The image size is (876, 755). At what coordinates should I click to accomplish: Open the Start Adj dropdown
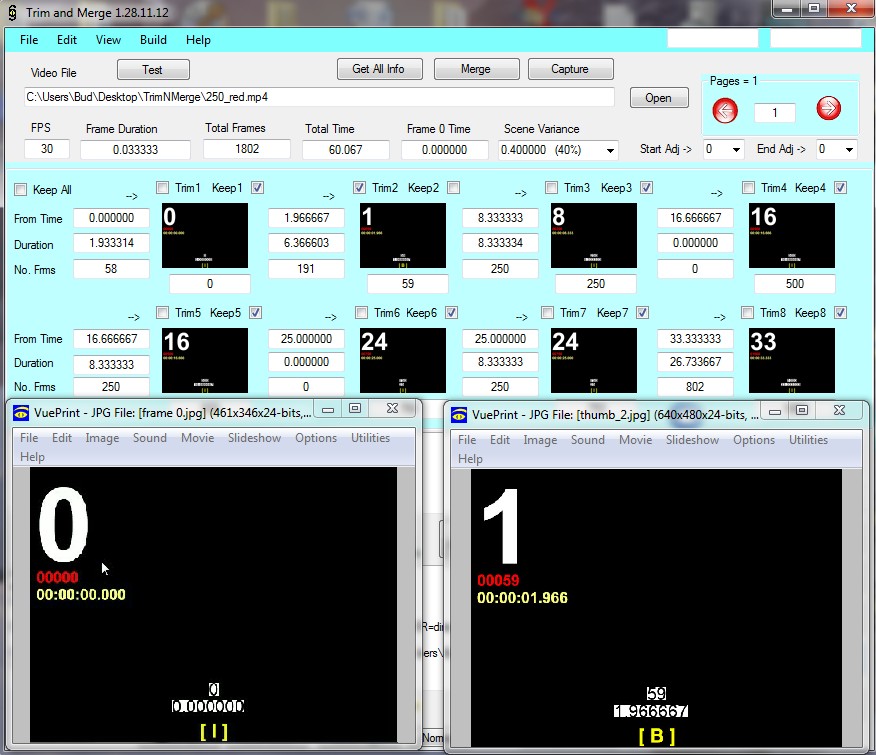[x=736, y=149]
